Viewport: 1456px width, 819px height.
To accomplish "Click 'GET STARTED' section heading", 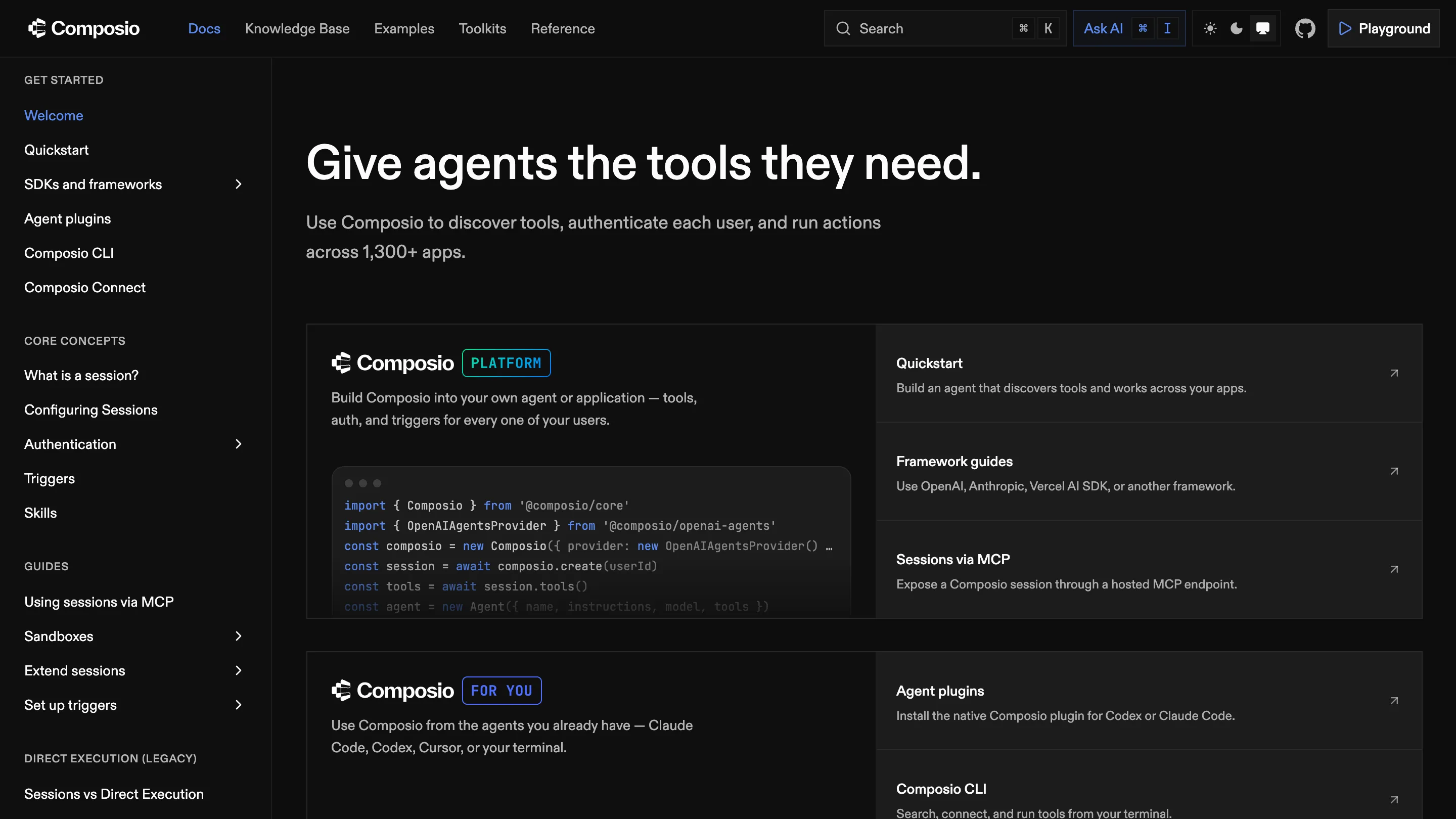I will point(64,80).
